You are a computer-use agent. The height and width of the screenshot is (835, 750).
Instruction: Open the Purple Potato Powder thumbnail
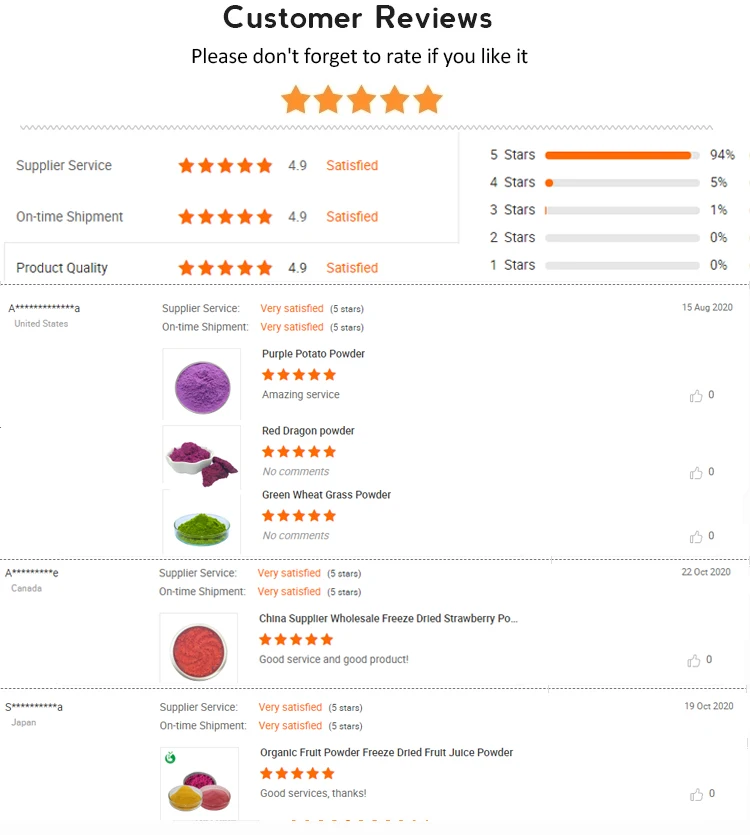point(201,382)
